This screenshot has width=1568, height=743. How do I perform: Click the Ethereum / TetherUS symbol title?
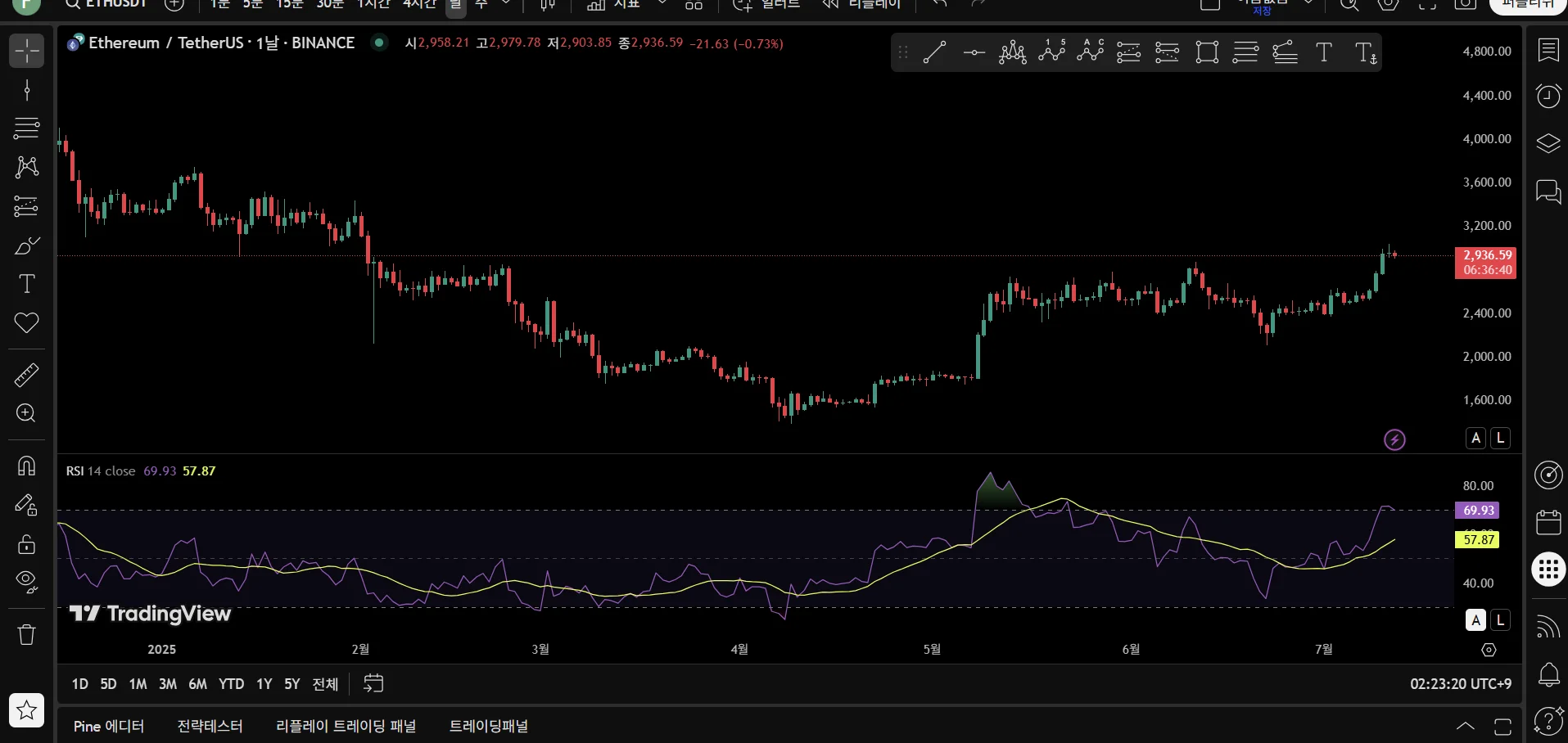pyautogui.click(x=221, y=43)
